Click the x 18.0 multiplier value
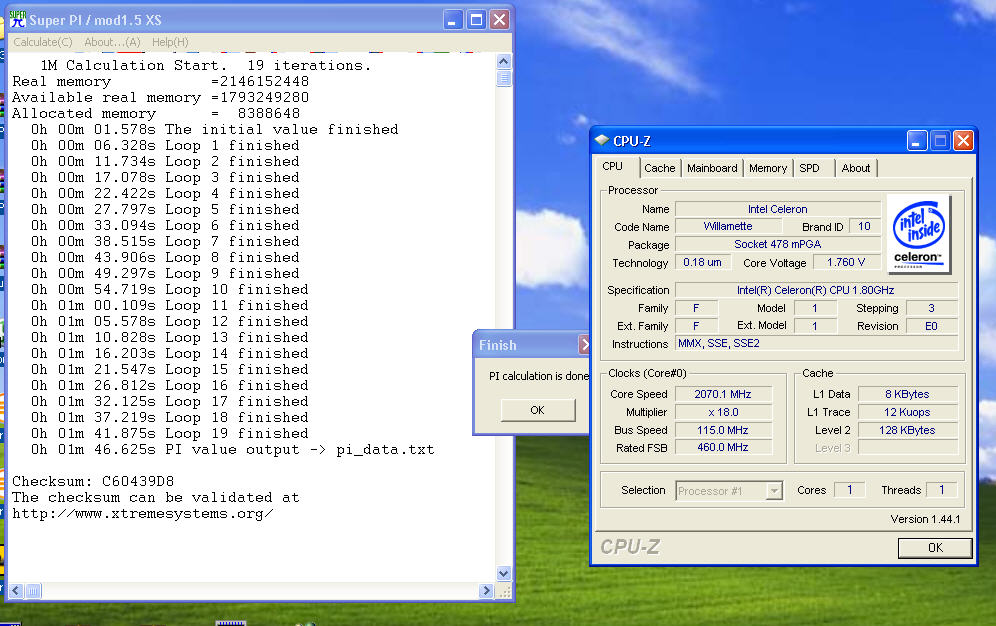The width and height of the screenshot is (996, 626). 723,412
